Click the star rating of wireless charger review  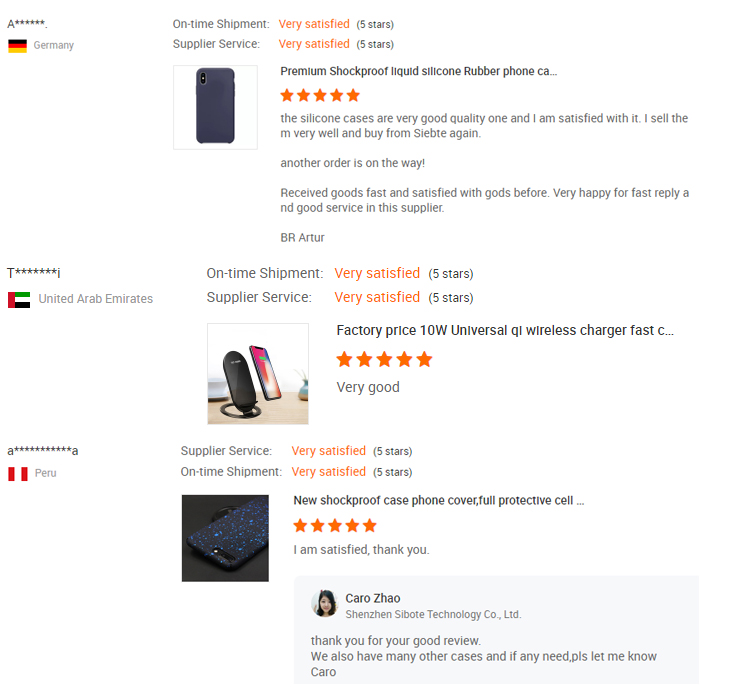pos(385,360)
